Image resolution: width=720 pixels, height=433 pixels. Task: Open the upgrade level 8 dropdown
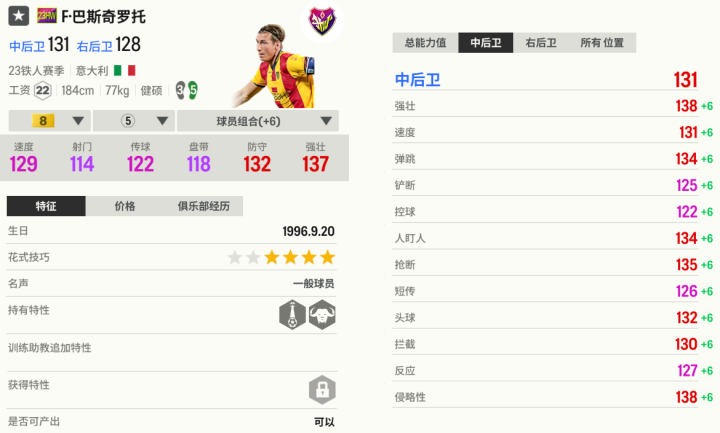[50, 121]
